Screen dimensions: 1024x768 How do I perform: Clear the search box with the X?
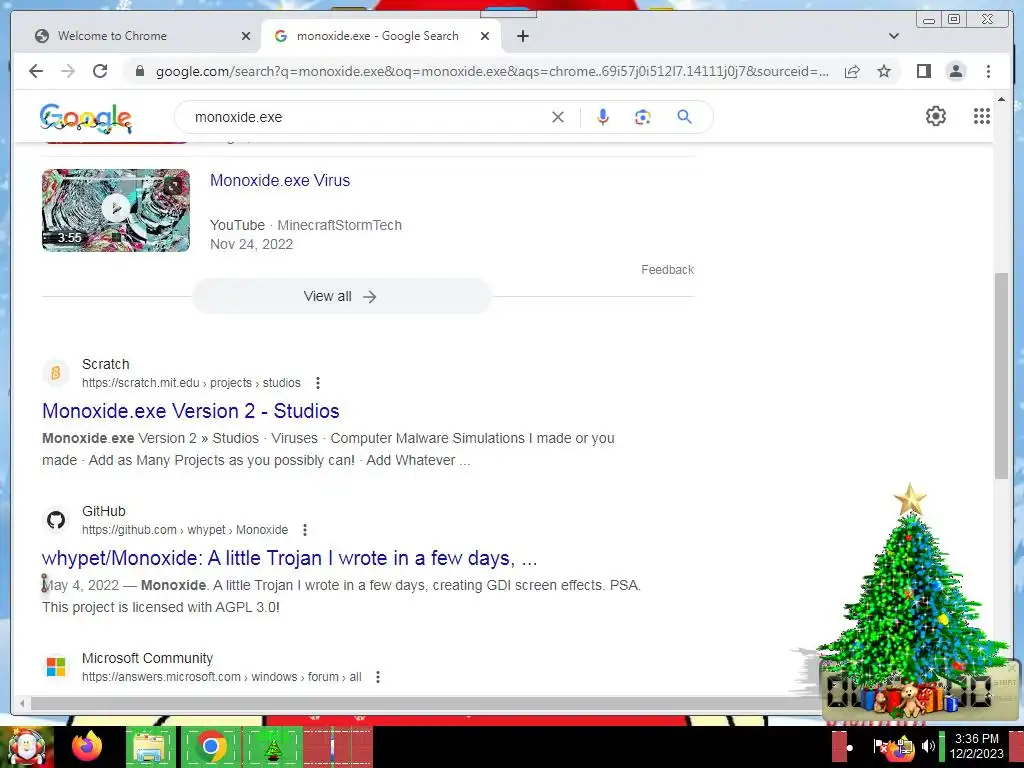pos(558,117)
